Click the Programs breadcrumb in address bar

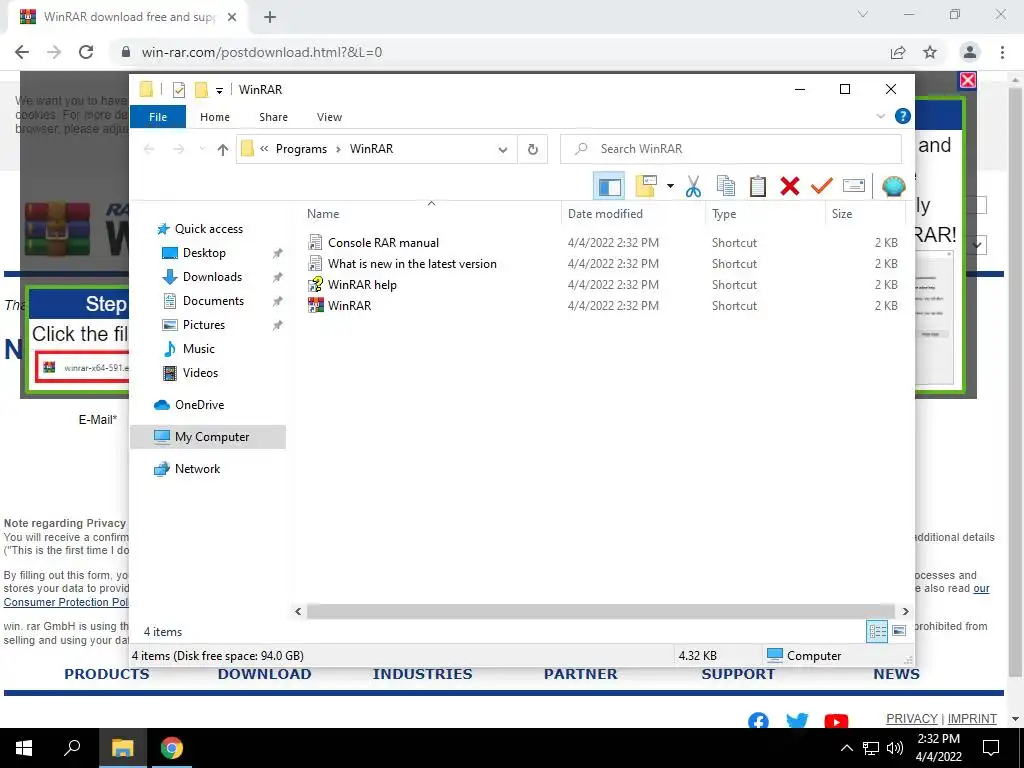pyautogui.click(x=301, y=149)
